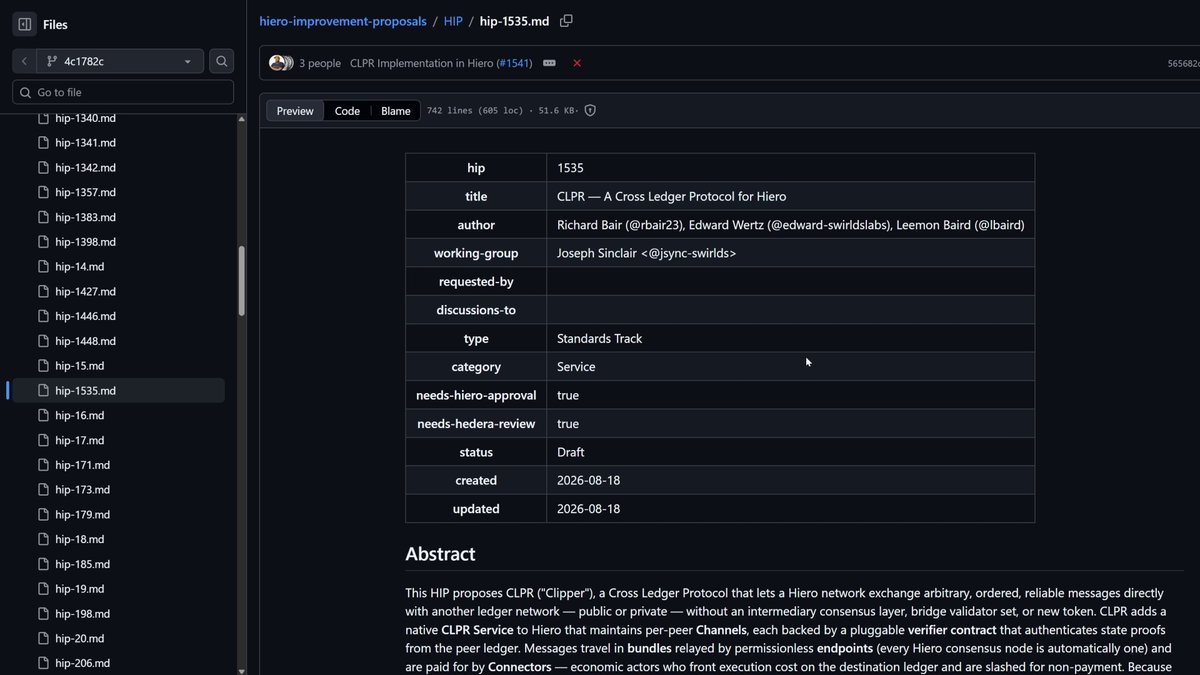The width and height of the screenshot is (1200, 675).
Task: Click the Joseph Sinclair working-group cell
Action: [790, 253]
